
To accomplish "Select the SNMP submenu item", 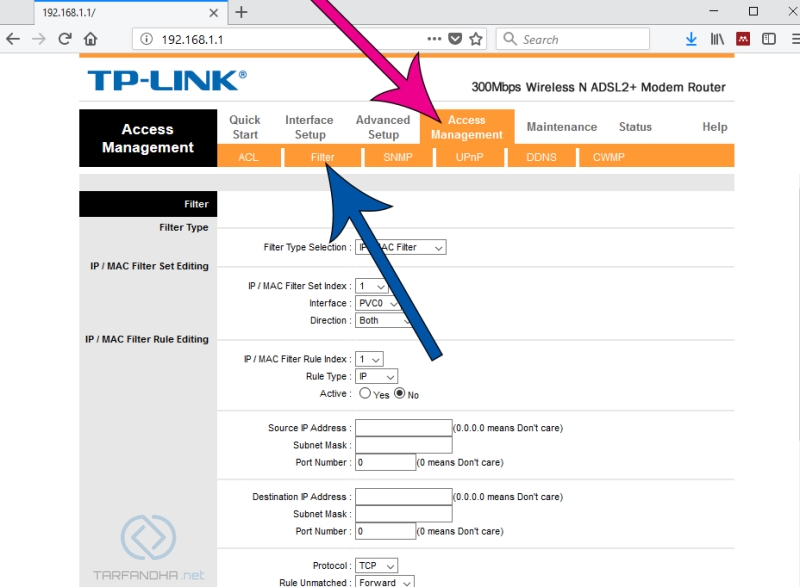I will click(x=398, y=157).
